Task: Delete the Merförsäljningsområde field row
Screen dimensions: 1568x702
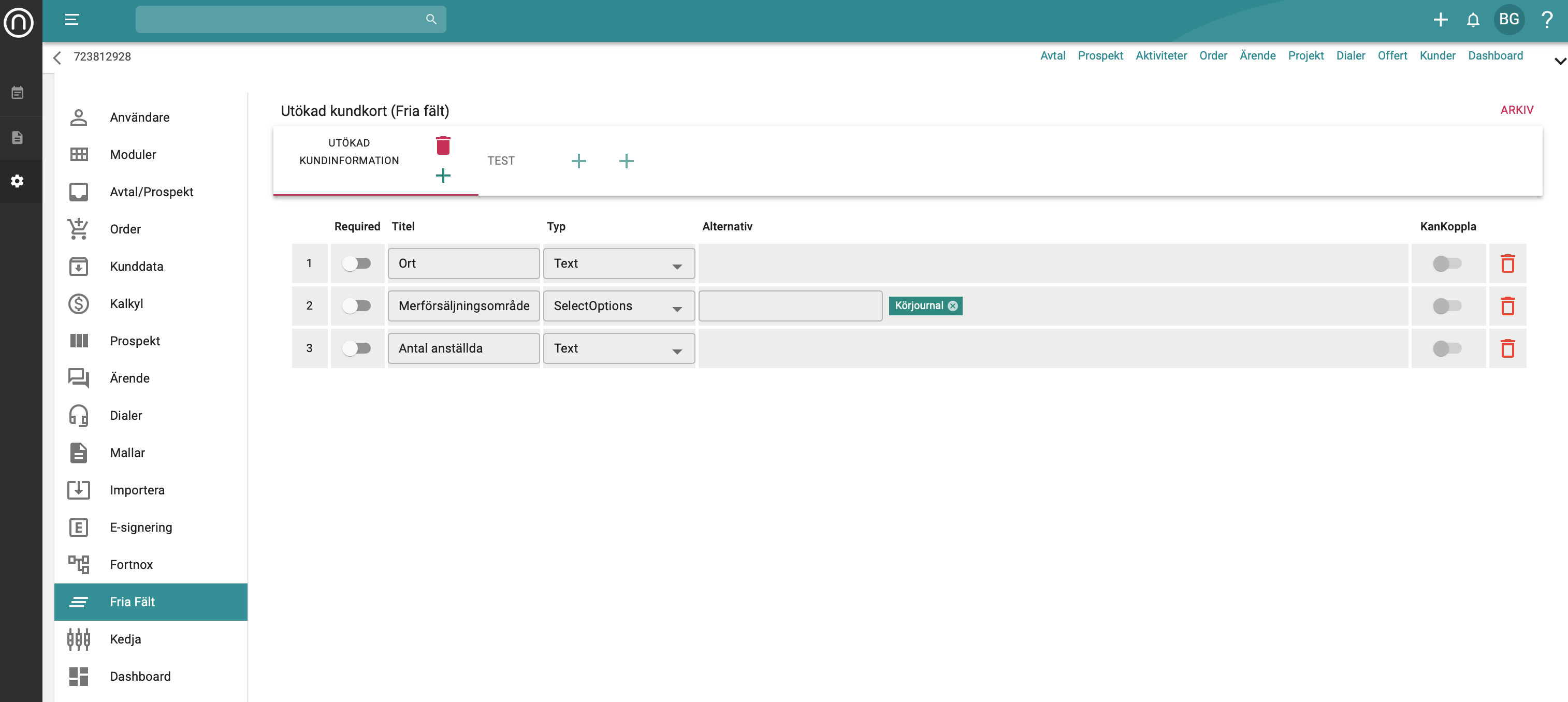Action: [1507, 306]
